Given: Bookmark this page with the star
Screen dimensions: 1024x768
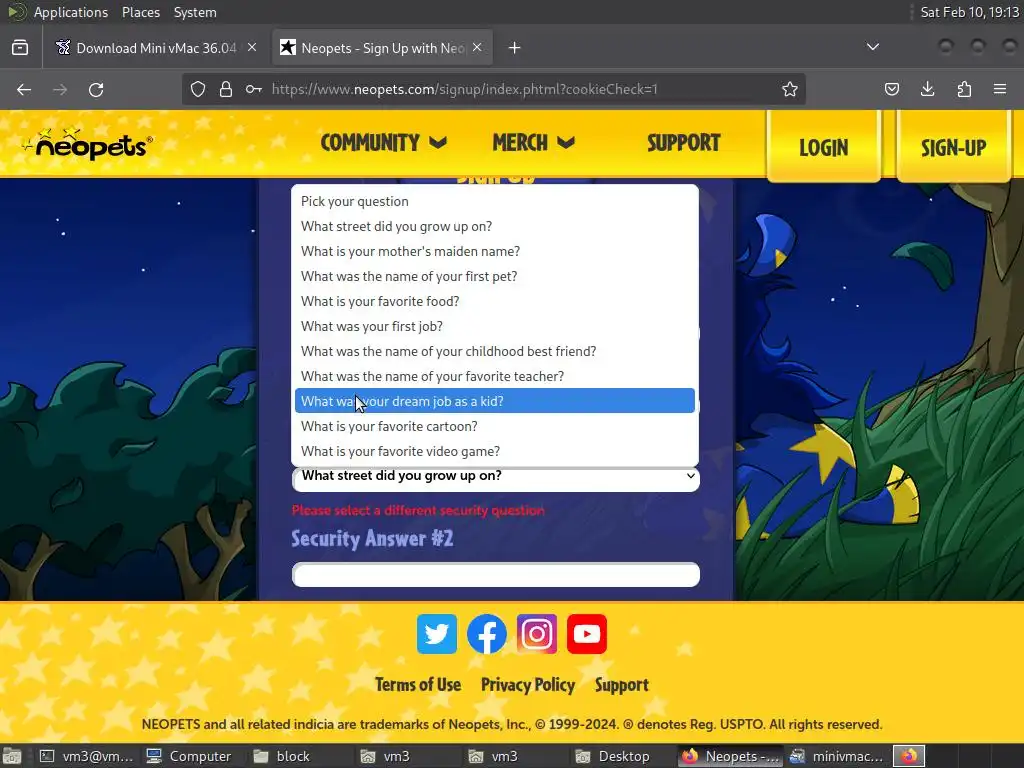Looking at the screenshot, I should tap(790, 89).
